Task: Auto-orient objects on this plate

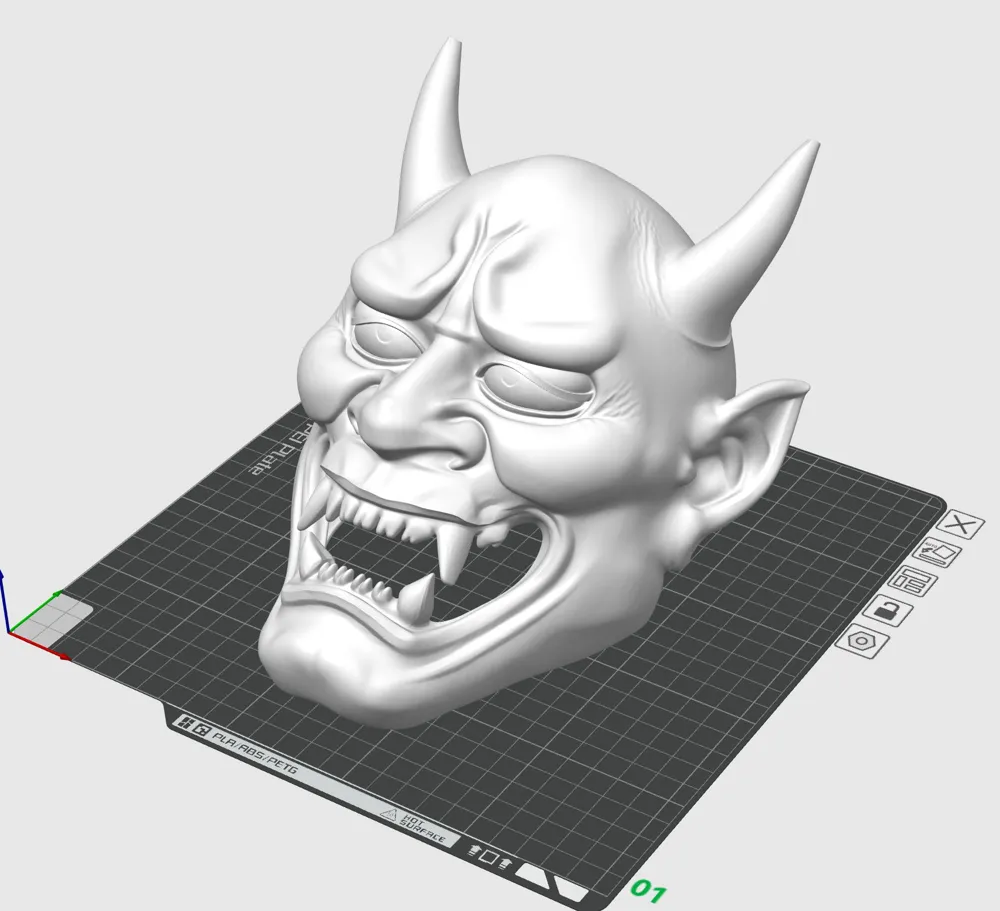Action: pyautogui.click(x=937, y=552)
